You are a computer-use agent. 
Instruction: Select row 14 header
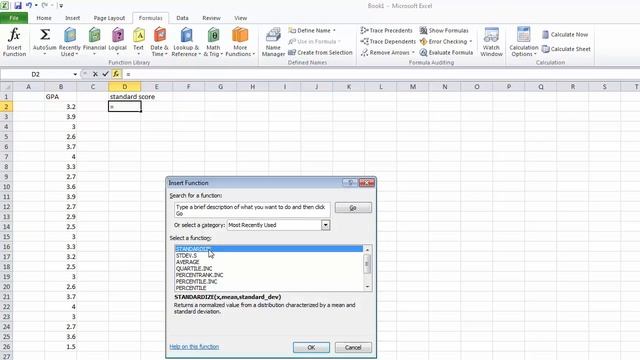(x=7, y=227)
